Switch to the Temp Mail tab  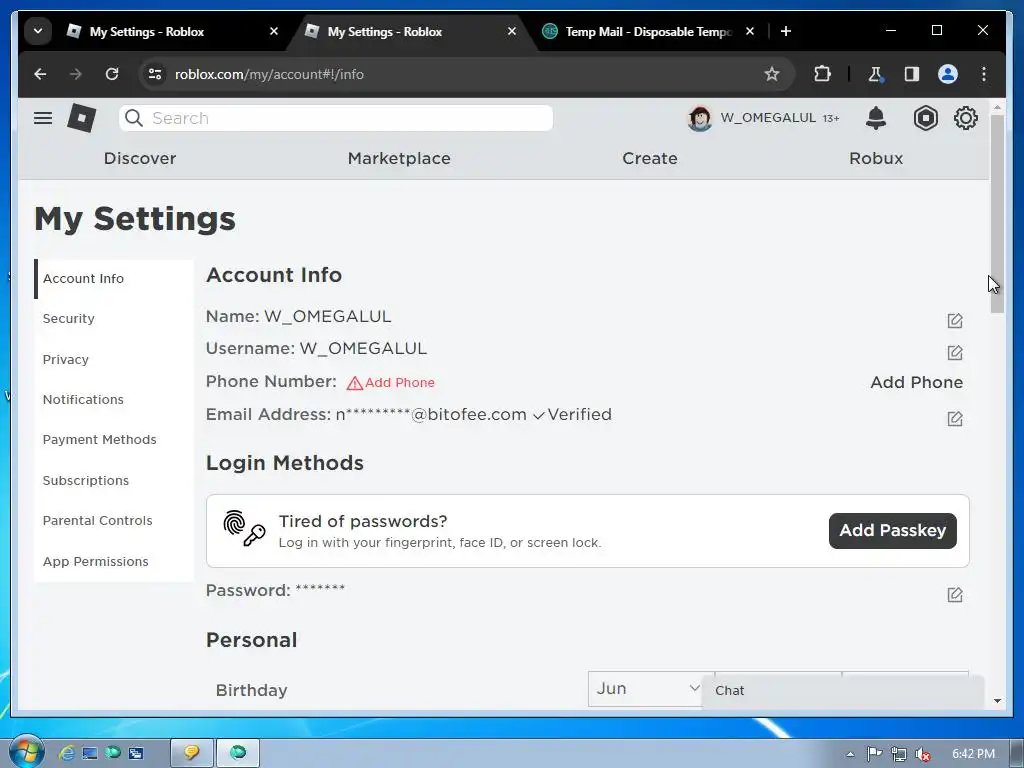coord(640,31)
